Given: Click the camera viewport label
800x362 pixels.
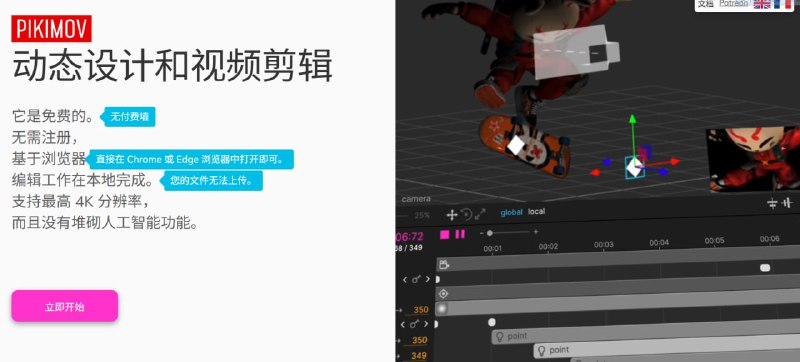Looking at the screenshot, I should coord(416,199).
